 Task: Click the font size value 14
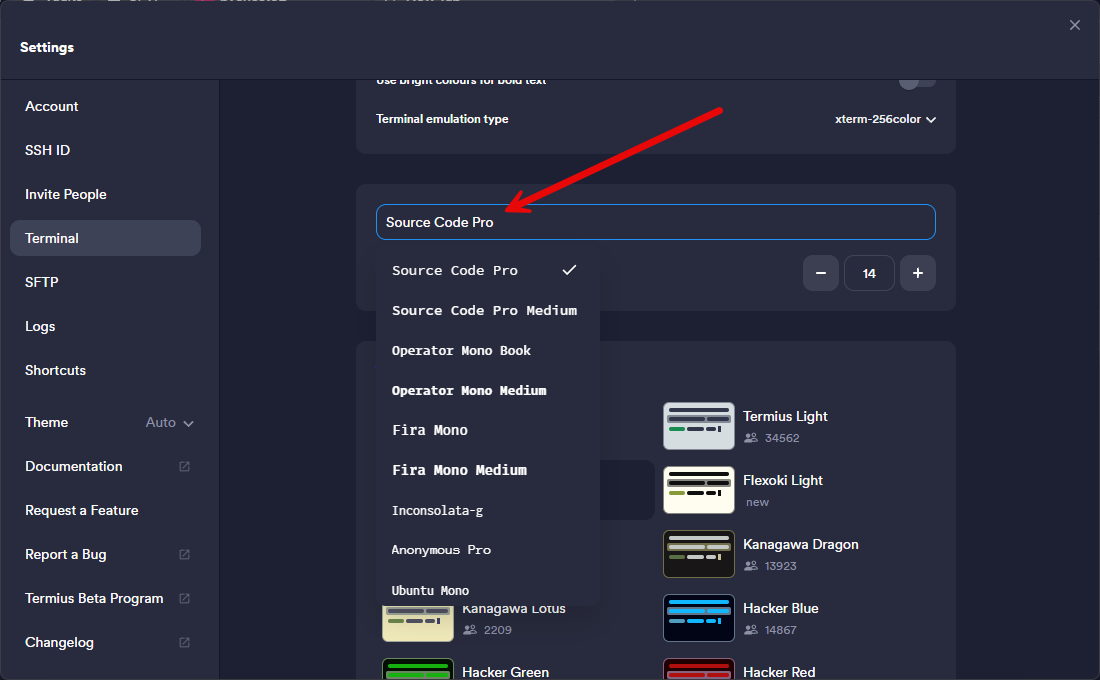coord(869,273)
